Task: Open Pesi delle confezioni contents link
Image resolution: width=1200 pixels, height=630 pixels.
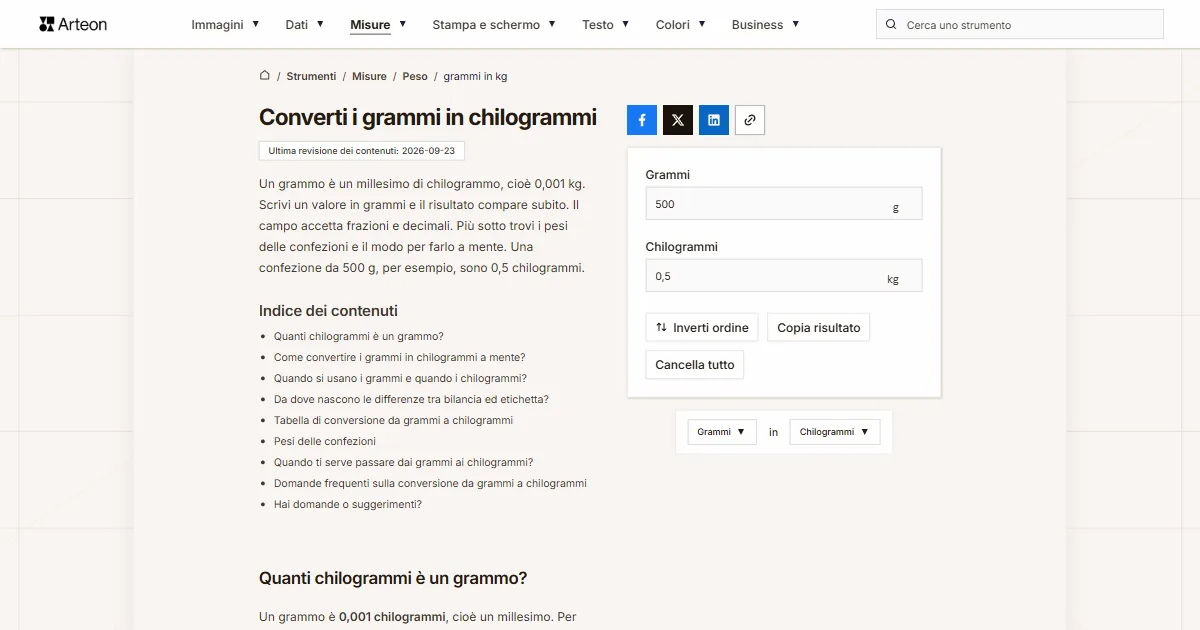Action: [325, 441]
